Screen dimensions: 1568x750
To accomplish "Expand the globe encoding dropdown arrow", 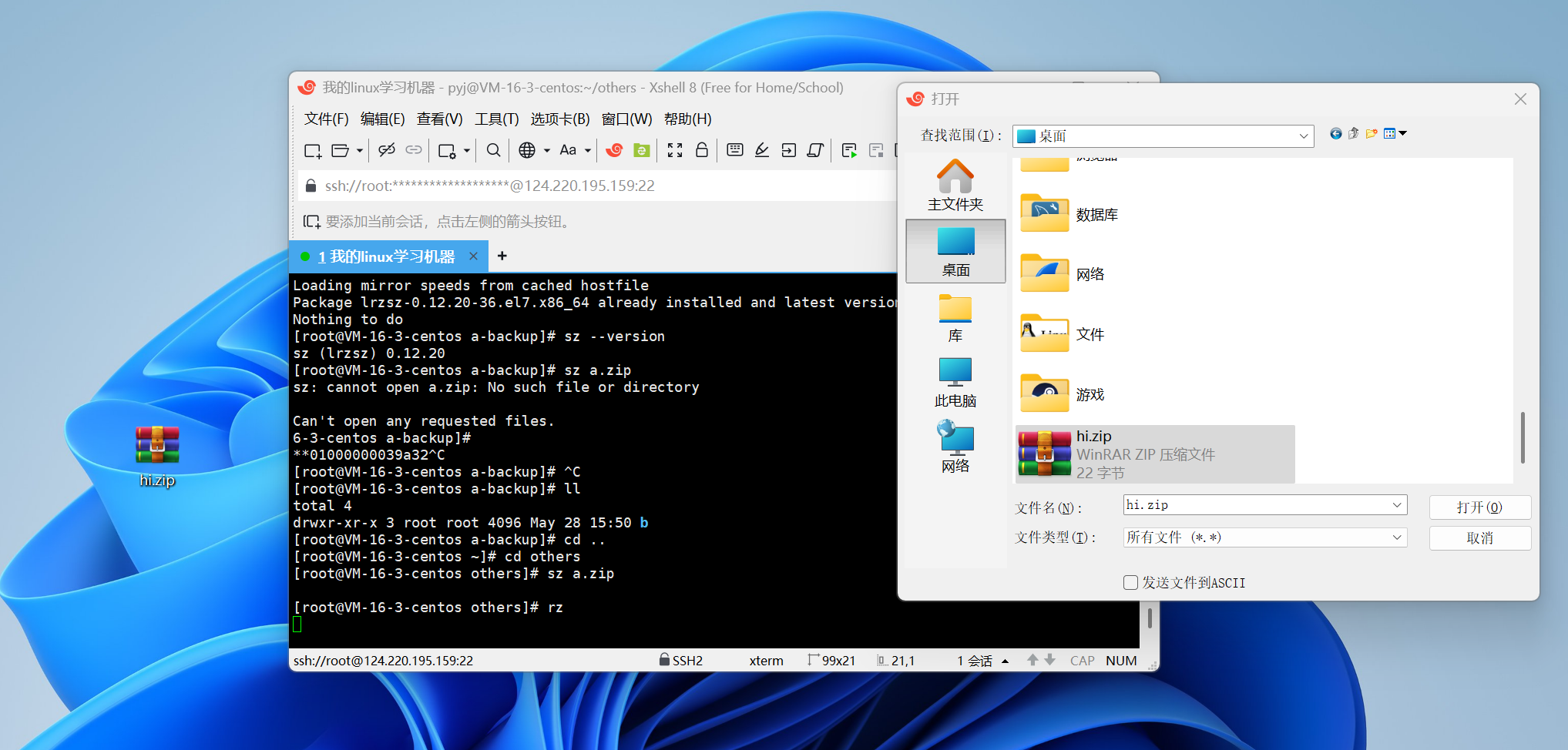I will 546,151.
